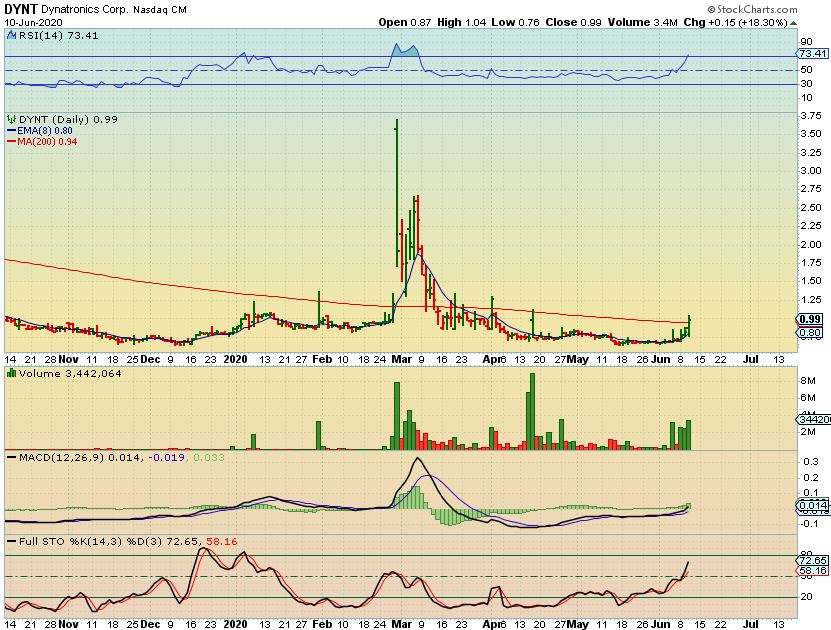Click the 1.25 price axis label

pos(811,299)
